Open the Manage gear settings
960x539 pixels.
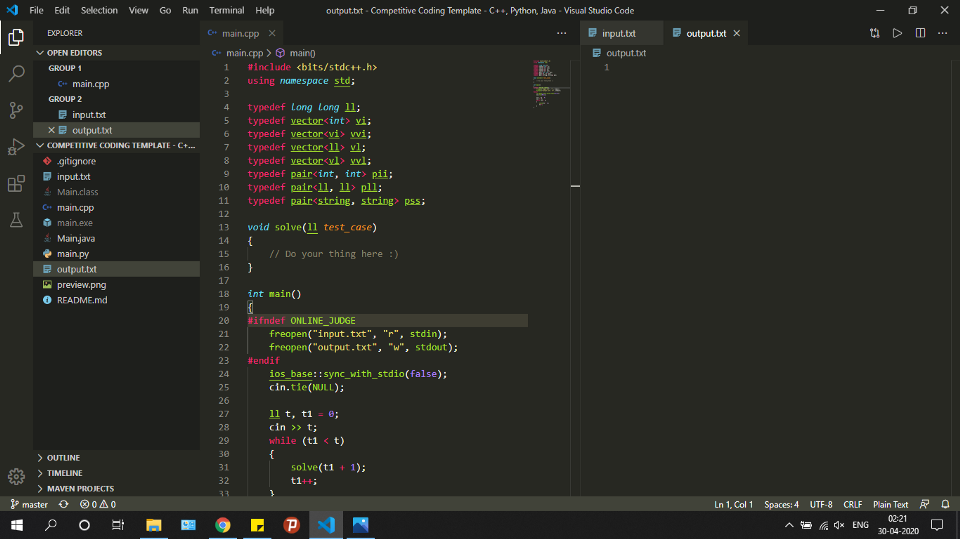coord(16,476)
